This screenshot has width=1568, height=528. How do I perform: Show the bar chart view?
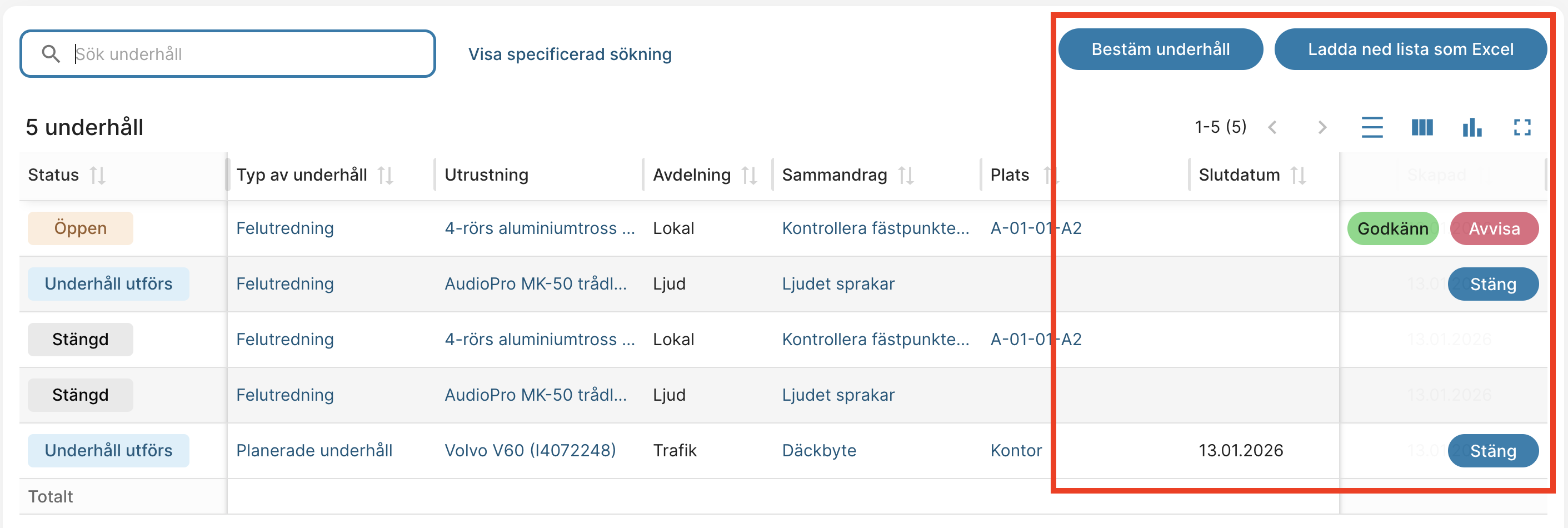click(1472, 127)
